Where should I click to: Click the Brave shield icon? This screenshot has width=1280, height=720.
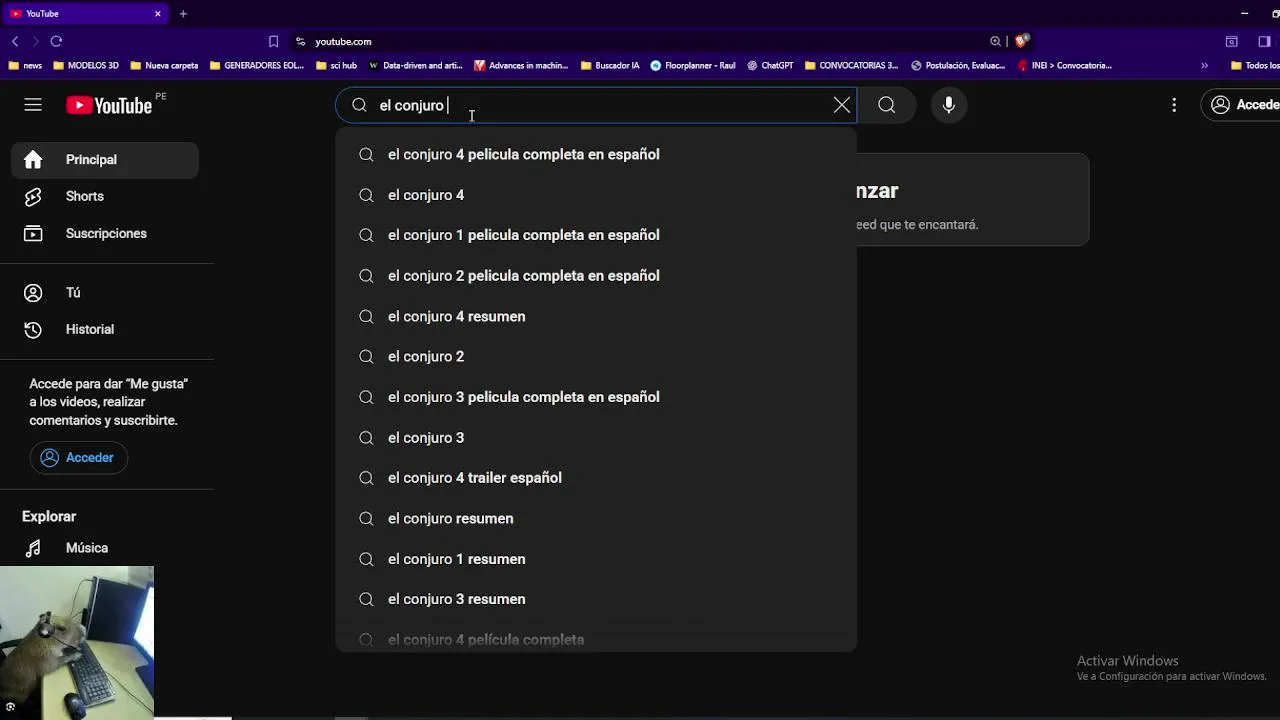pyautogui.click(x=1021, y=41)
